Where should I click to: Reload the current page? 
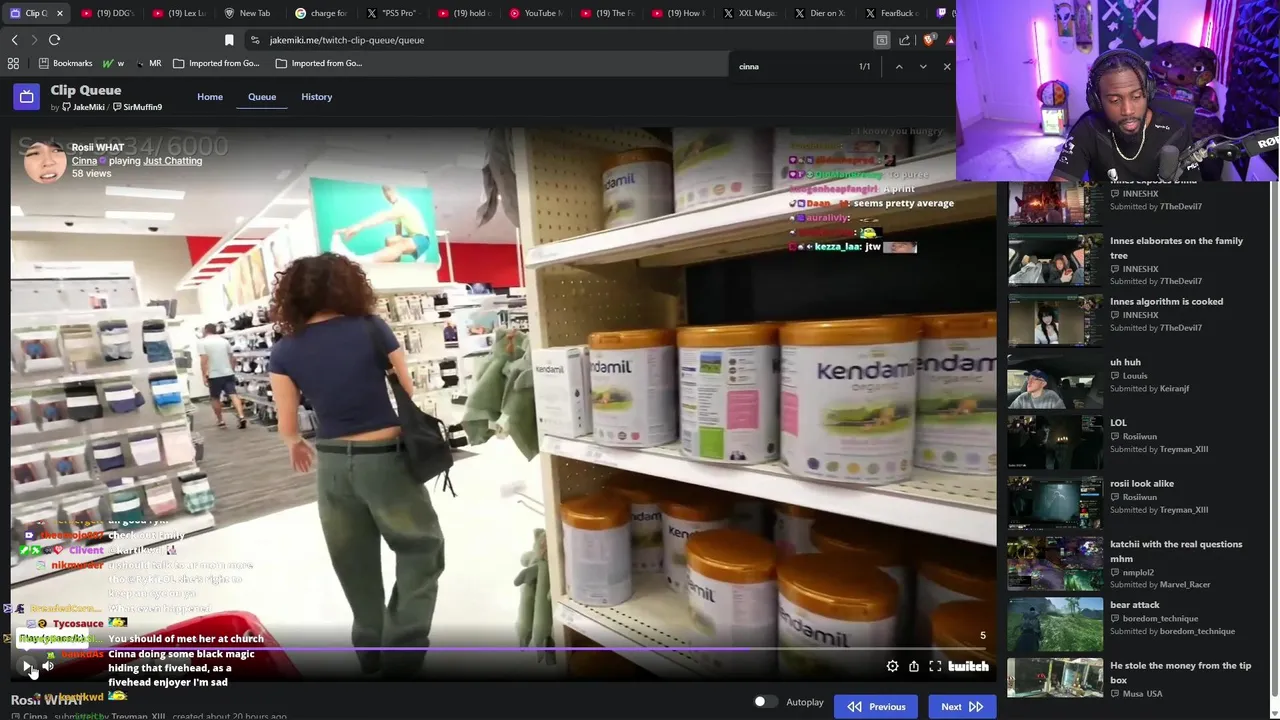point(54,40)
